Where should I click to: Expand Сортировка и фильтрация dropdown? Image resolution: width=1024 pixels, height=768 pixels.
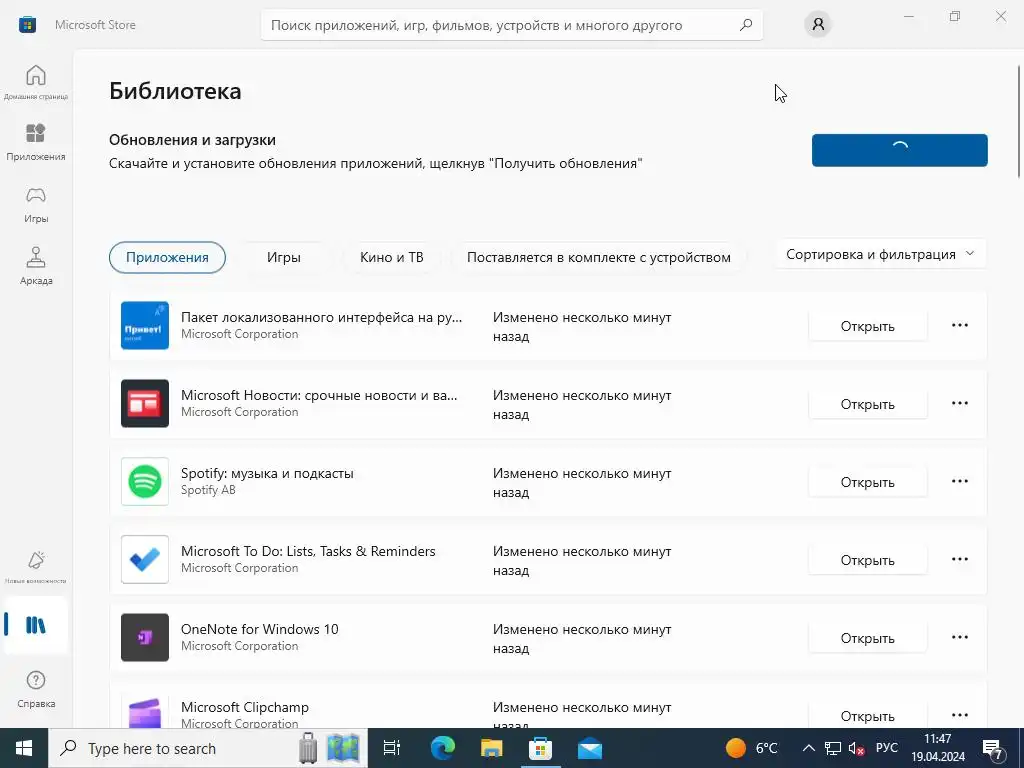880,254
